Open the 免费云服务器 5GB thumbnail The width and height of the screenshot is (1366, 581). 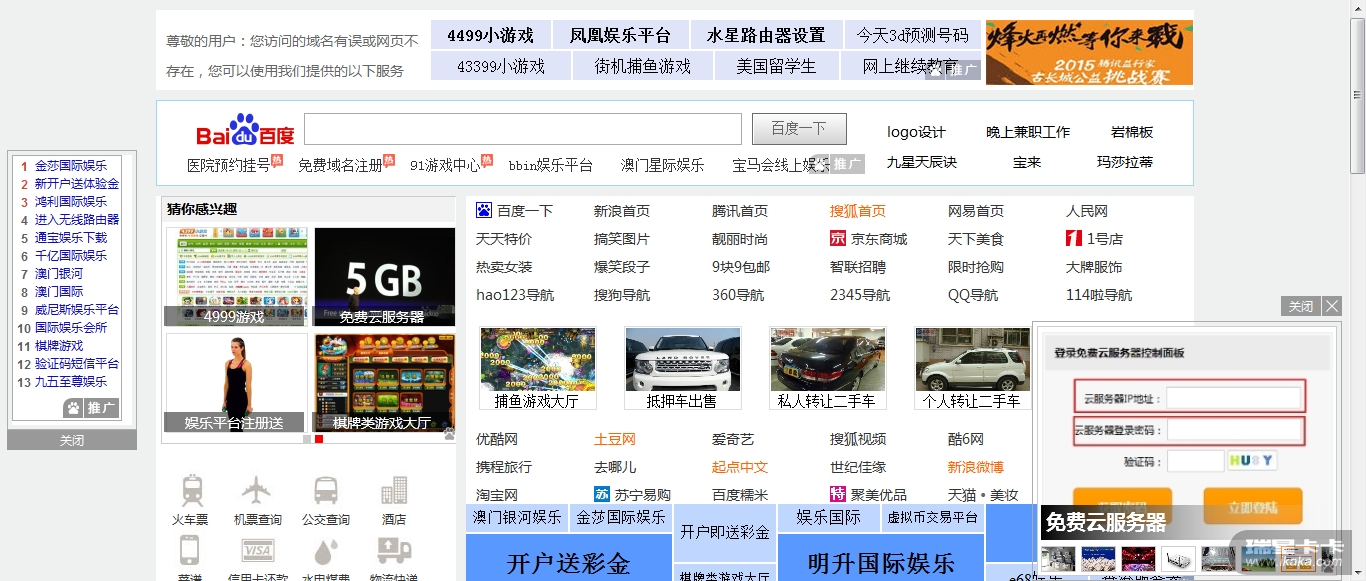(384, 276)
